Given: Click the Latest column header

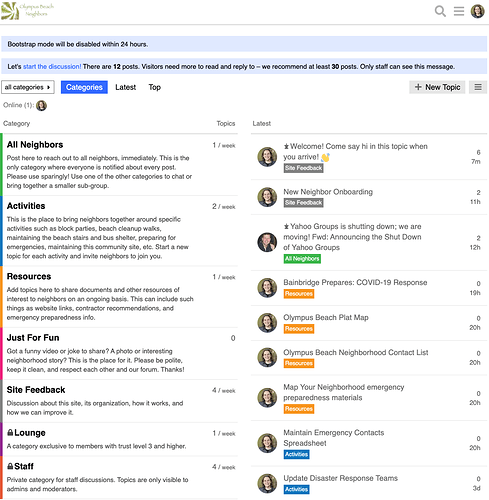Looking at the screenshot, I should tap(262, 123).
